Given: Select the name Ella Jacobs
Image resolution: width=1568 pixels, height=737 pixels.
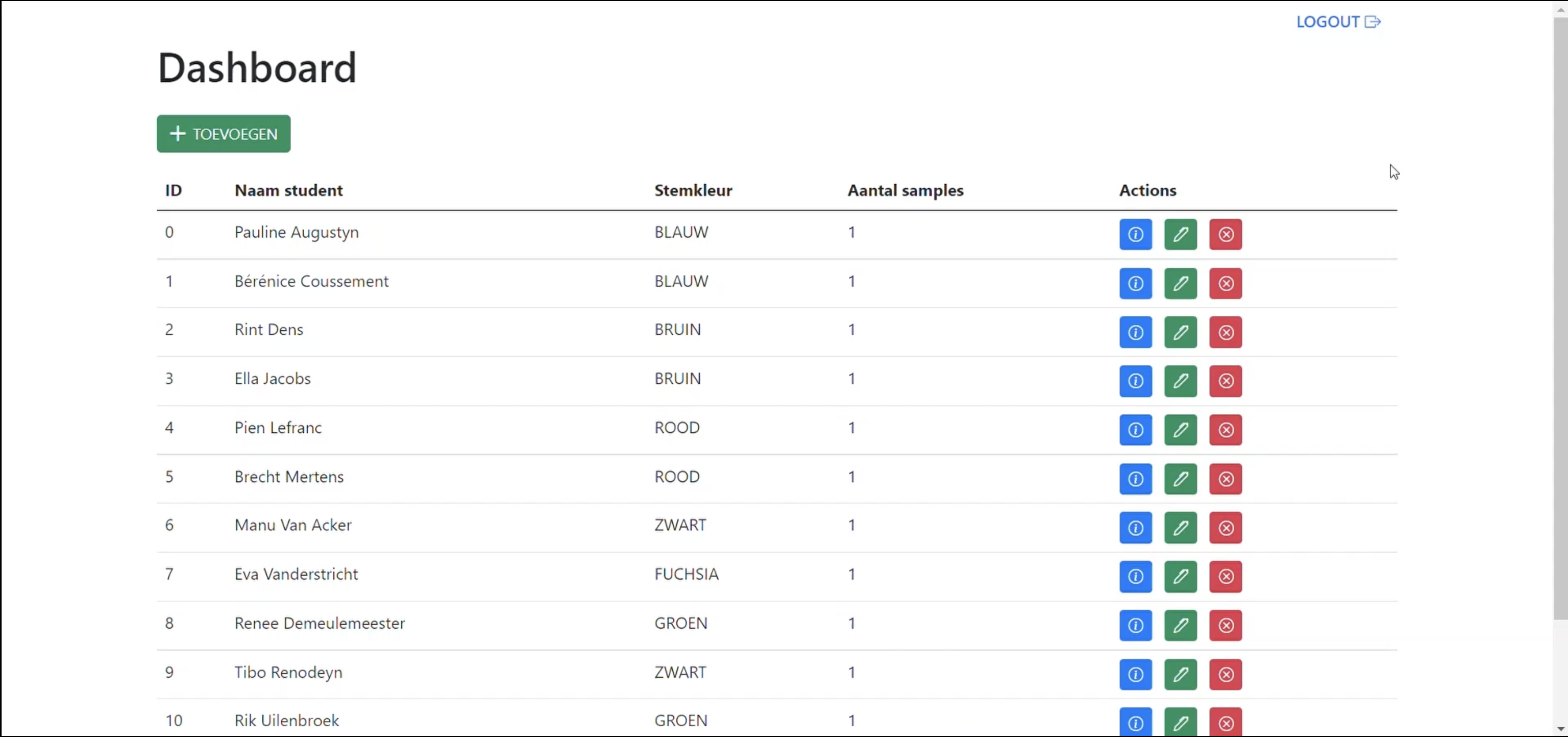Looking at the screenshot, I should [272, 379].
